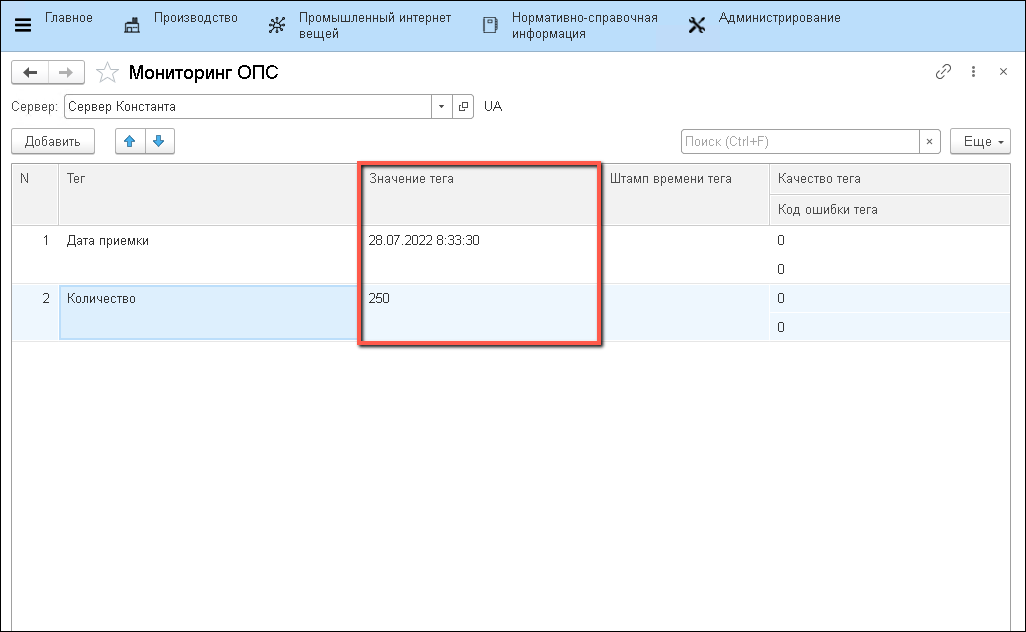This screenshot has width=1026, height=632.
Task: Move row up with blue arrow
Action: click(129, 142)
